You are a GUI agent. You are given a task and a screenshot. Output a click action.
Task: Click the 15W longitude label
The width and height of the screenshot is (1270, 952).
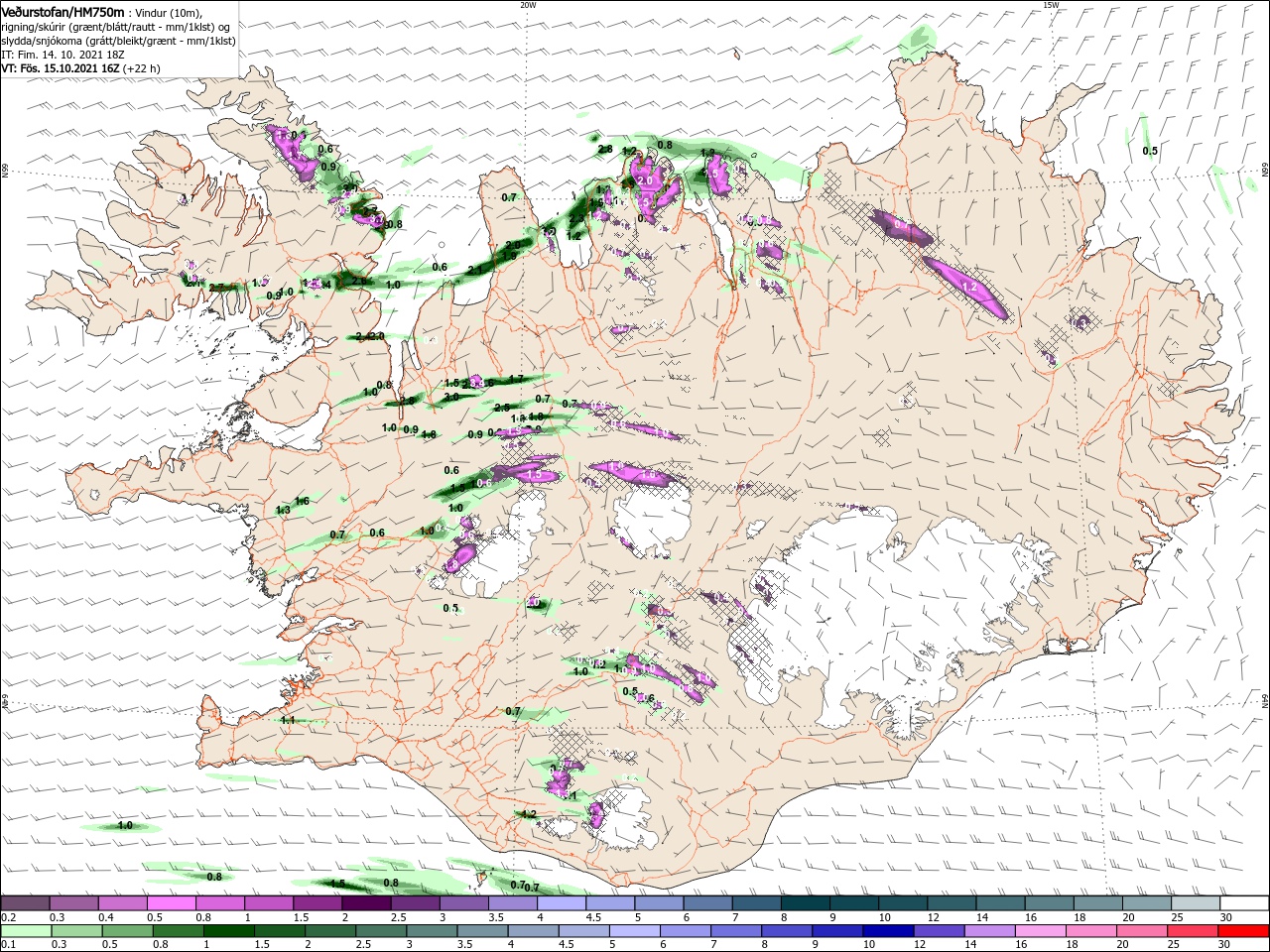(x=1051, y=5)
